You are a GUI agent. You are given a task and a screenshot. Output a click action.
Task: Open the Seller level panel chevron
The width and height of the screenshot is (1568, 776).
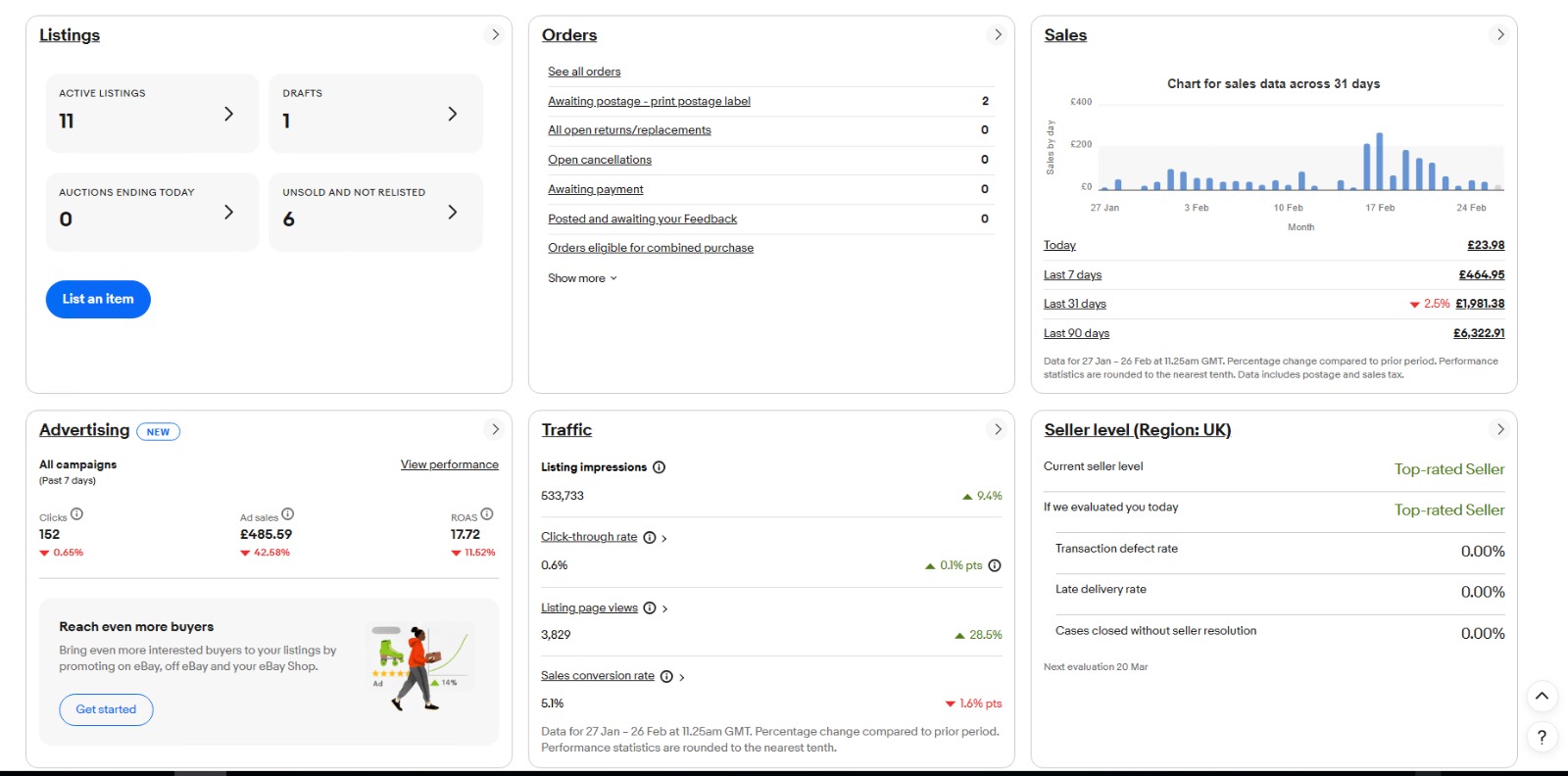1499,430
